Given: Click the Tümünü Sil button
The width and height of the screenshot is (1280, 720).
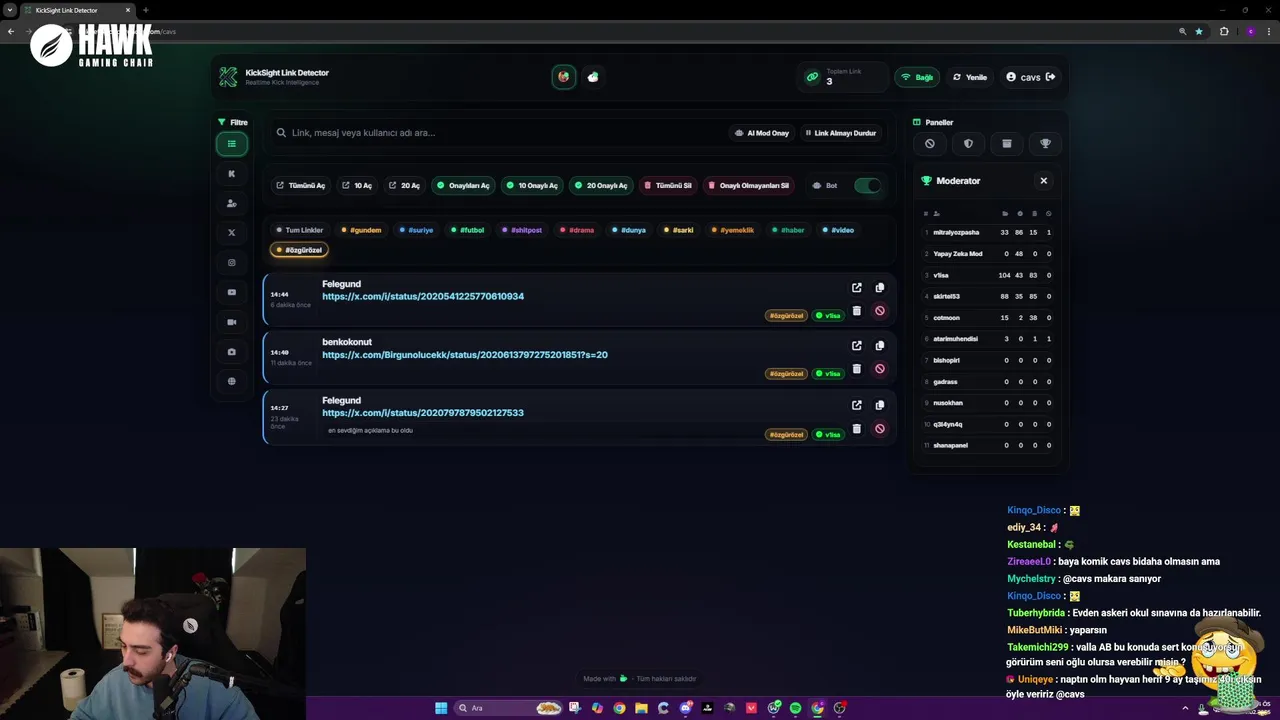Looking at the screenshot, I should point(668,186).
